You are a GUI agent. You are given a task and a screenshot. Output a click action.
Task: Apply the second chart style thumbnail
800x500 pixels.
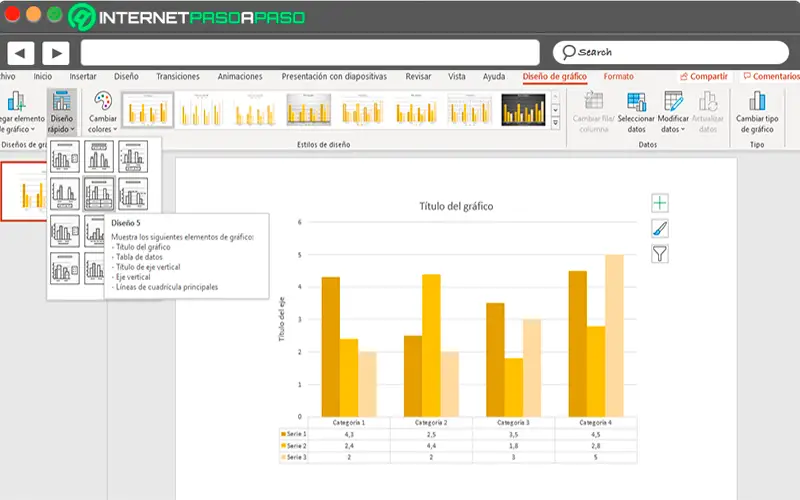pyautogui.click(x=202, y=110)
